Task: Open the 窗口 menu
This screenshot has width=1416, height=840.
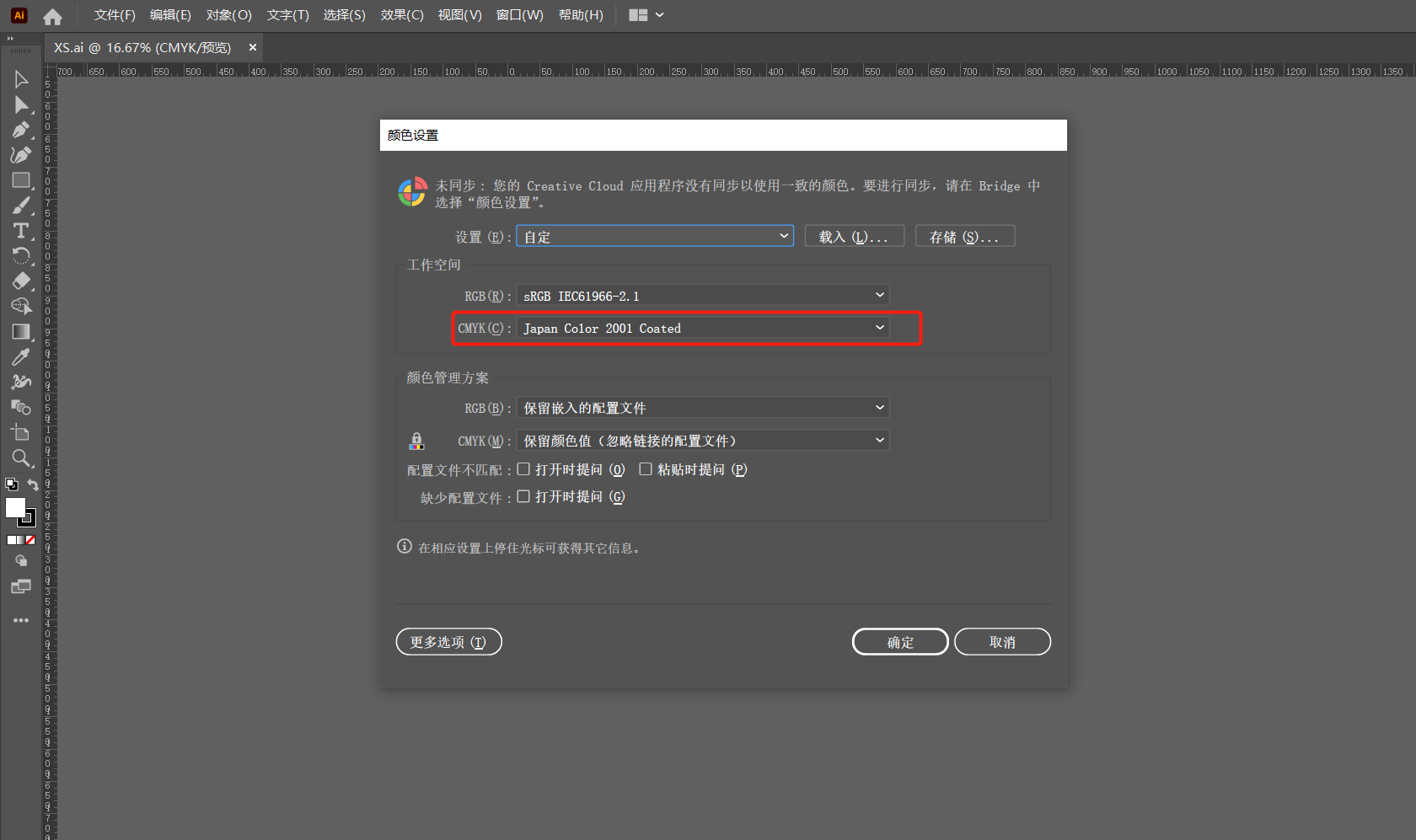Action: pyautogui.click(x=519, y=14)
